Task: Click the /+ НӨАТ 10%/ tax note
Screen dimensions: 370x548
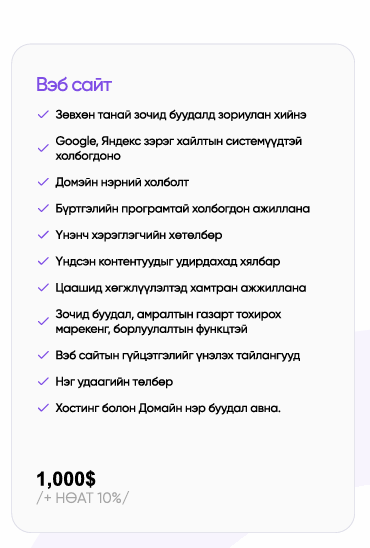Action: (82, 498)
